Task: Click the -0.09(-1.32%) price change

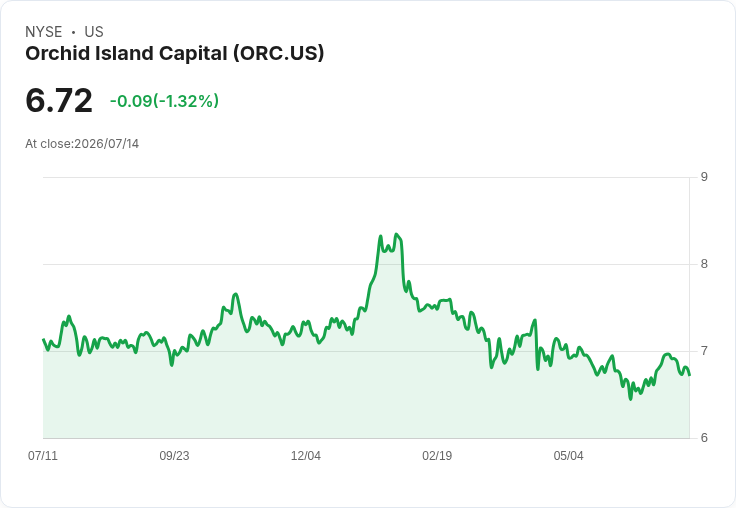Action: click(164, 101)
